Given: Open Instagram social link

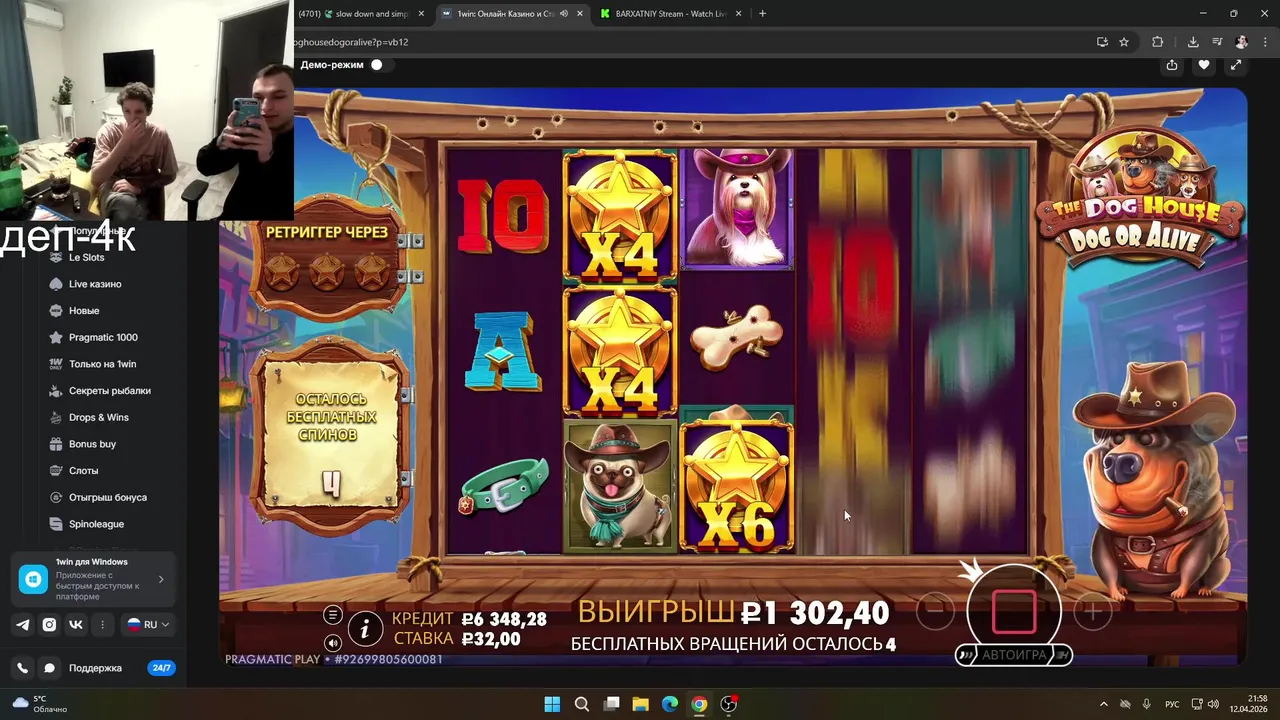Looking at the screenshot, I should (x=49, y=624).
